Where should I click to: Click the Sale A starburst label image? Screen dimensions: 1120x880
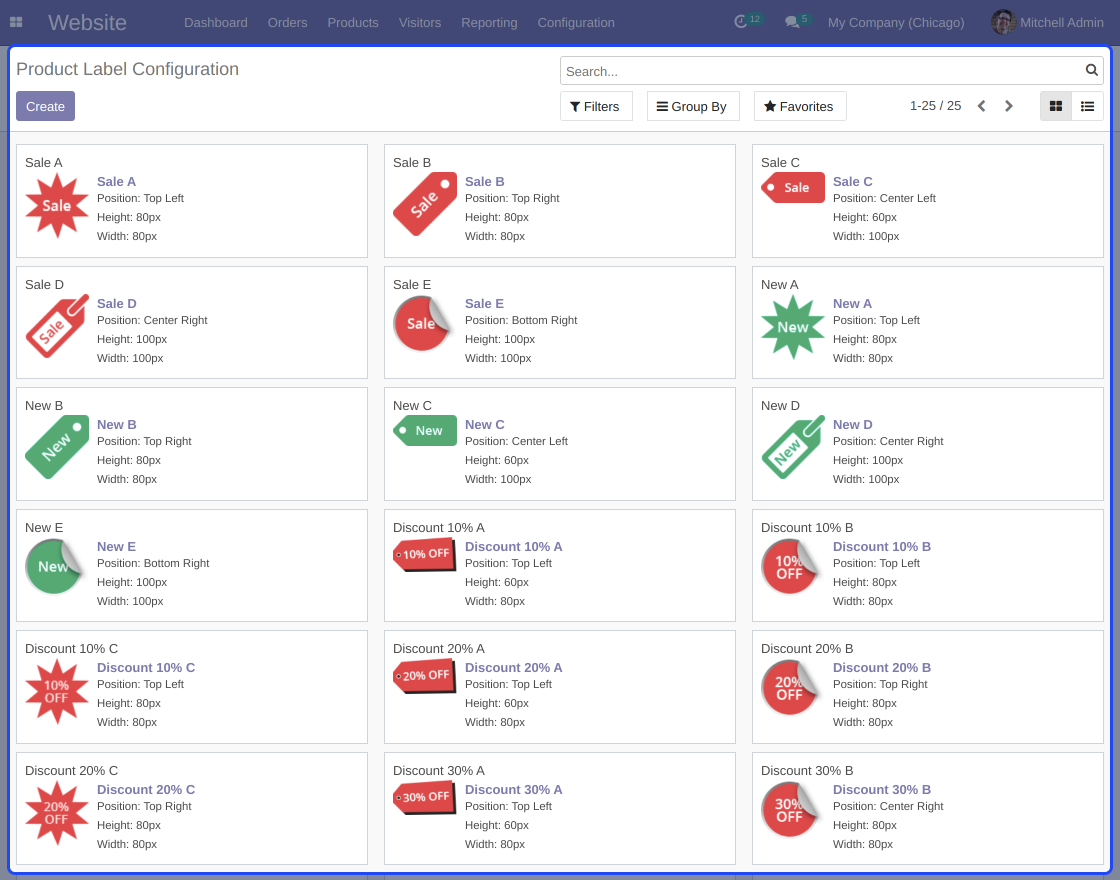point(56,205)
